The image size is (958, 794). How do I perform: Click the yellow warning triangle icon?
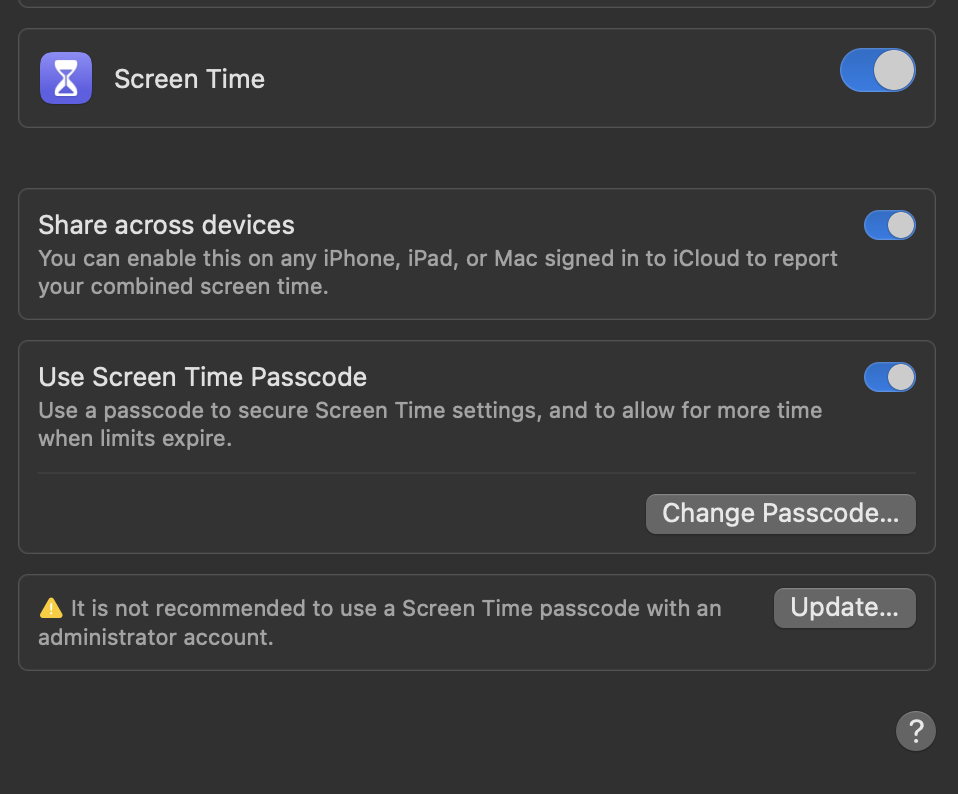50,608
